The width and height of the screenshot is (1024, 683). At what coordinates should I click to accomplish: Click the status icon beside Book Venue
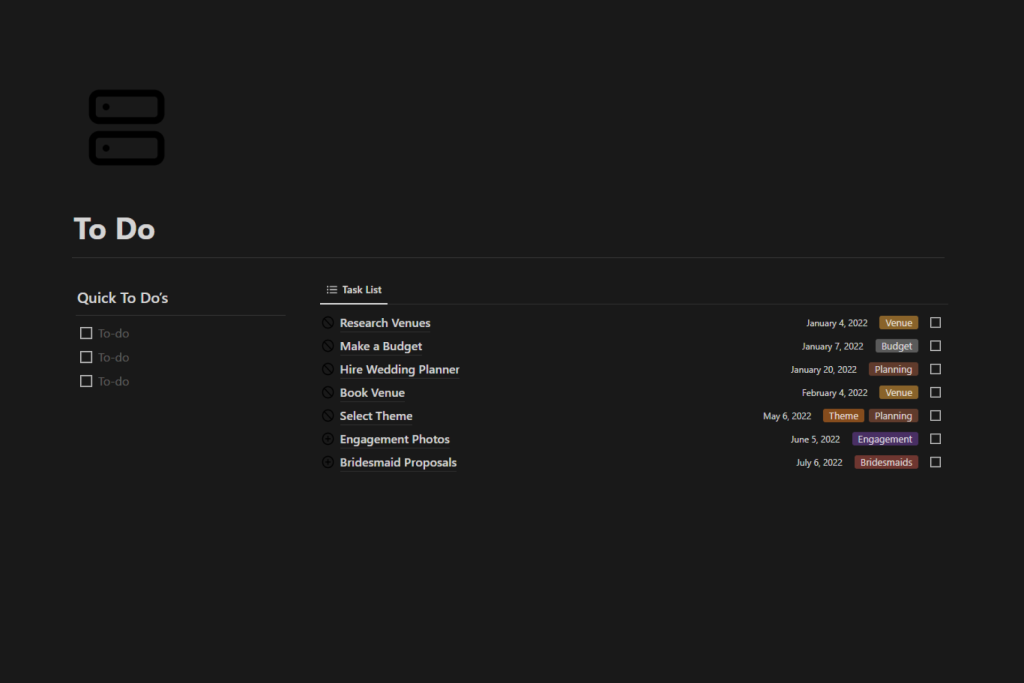328,392
